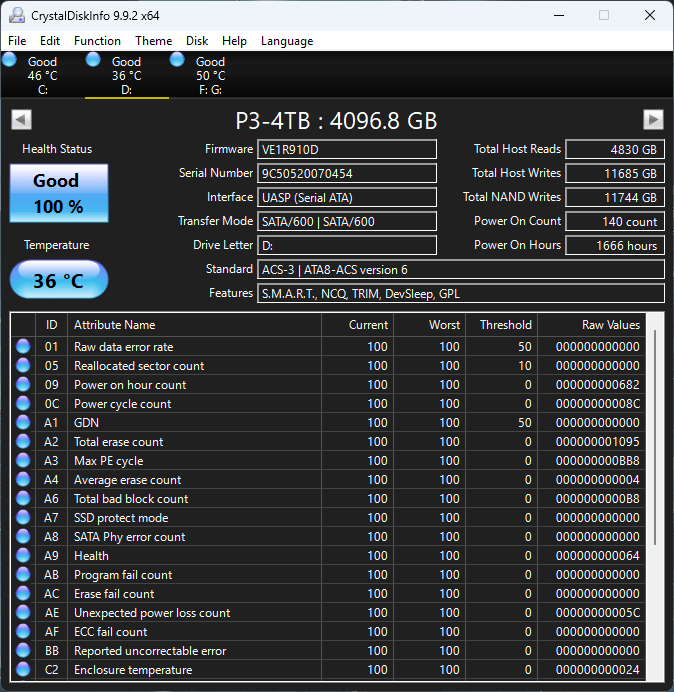This screenshot has height=692, width=674.
Task: Click status orb of ECC fail count
Action: [23, 631]
